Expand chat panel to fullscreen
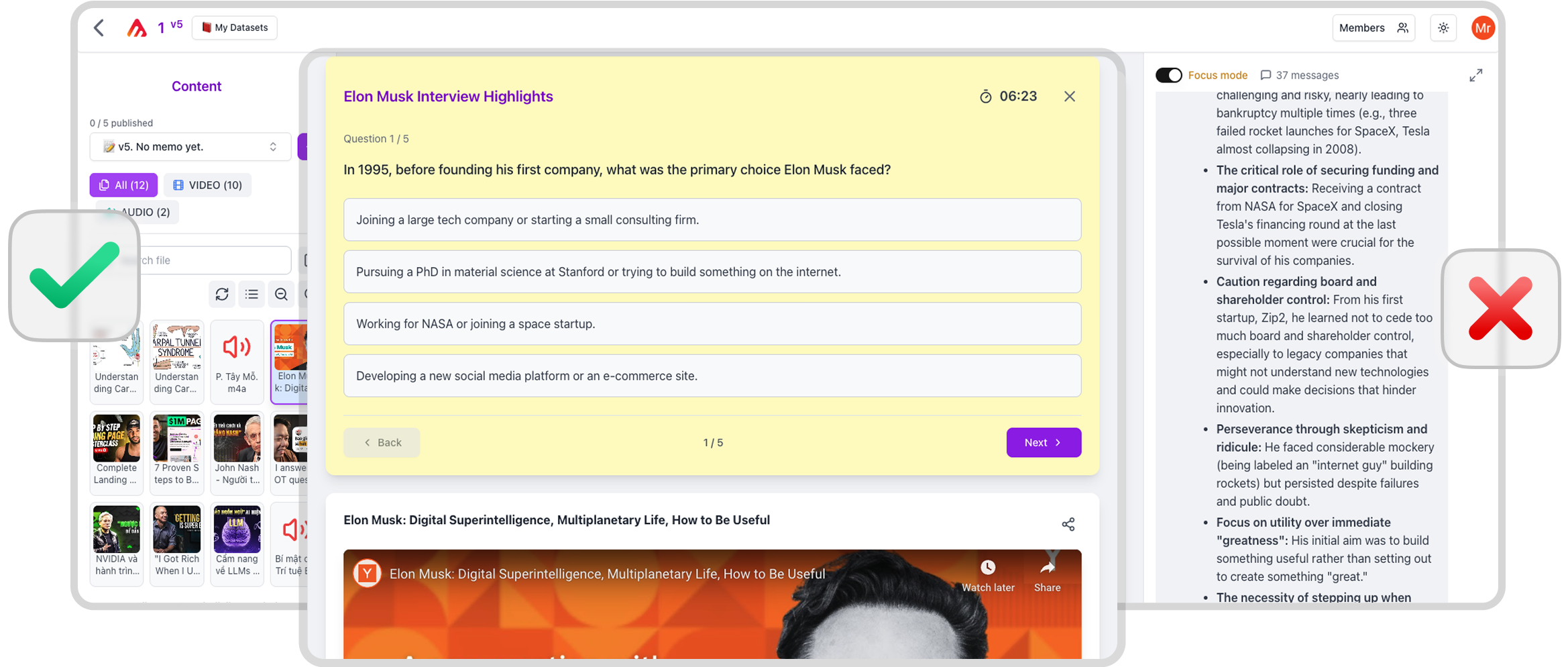Screen dimensions: 1568x667 [1475, 75]
